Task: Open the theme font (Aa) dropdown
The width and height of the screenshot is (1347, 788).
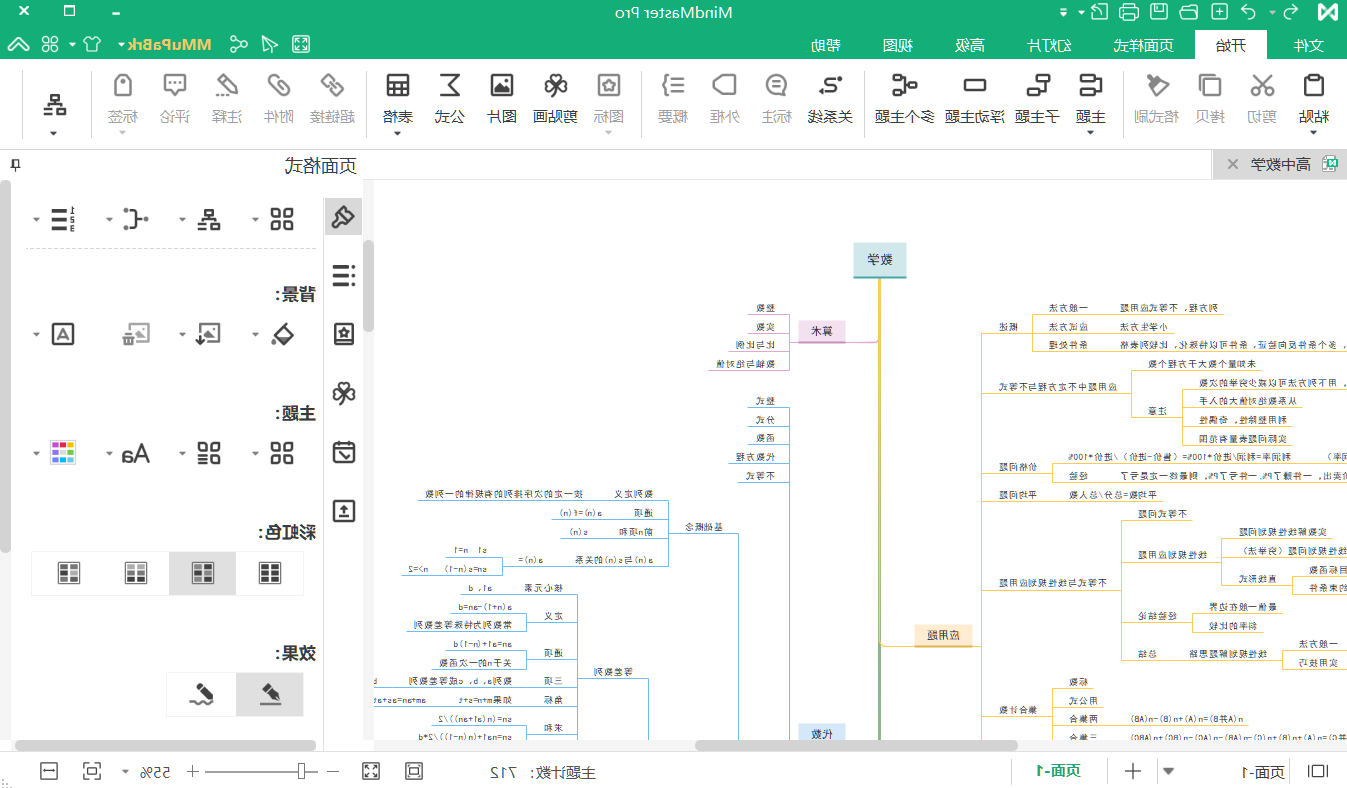Action: coord(108,453)
